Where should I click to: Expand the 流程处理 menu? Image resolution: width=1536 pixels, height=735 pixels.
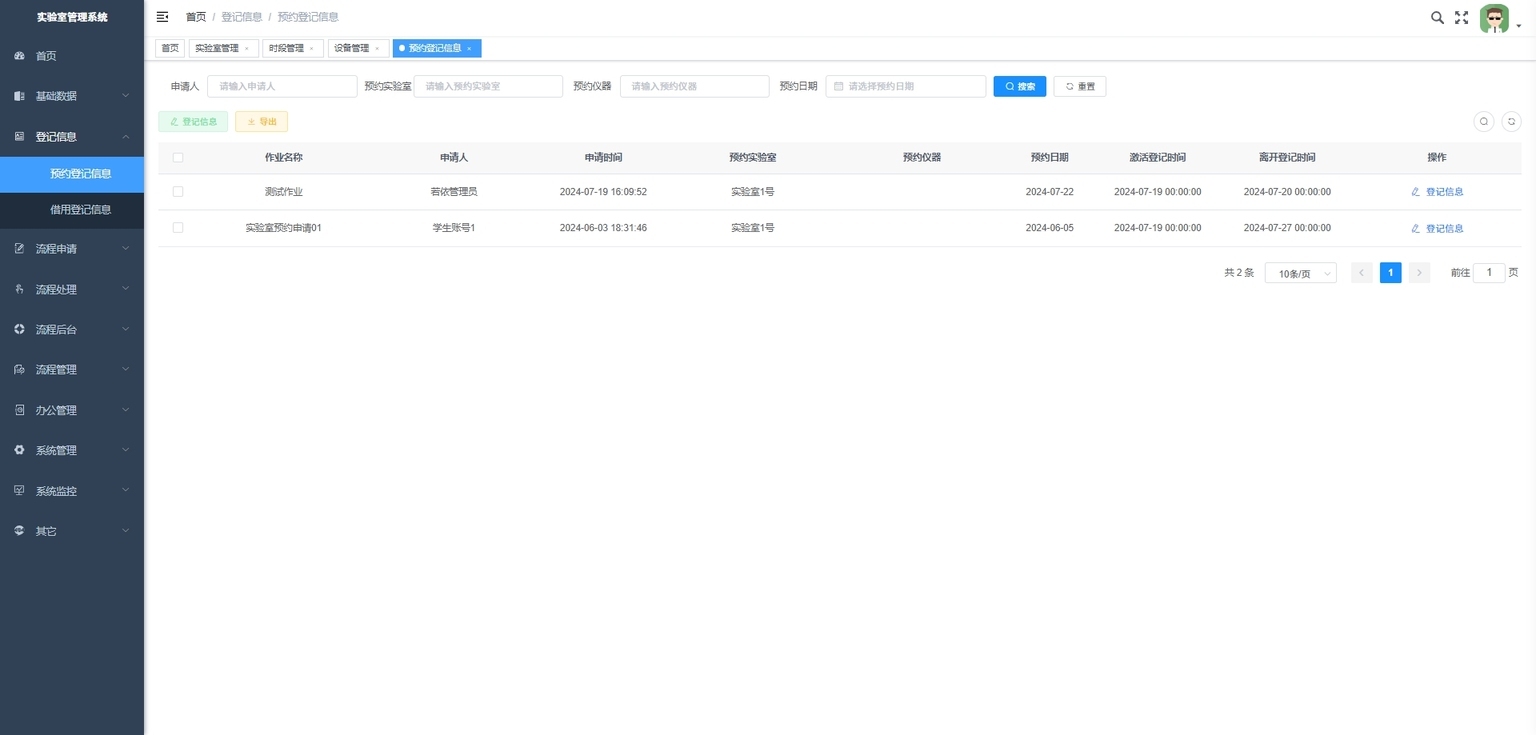pyautogui.click(x=72, y=289)
